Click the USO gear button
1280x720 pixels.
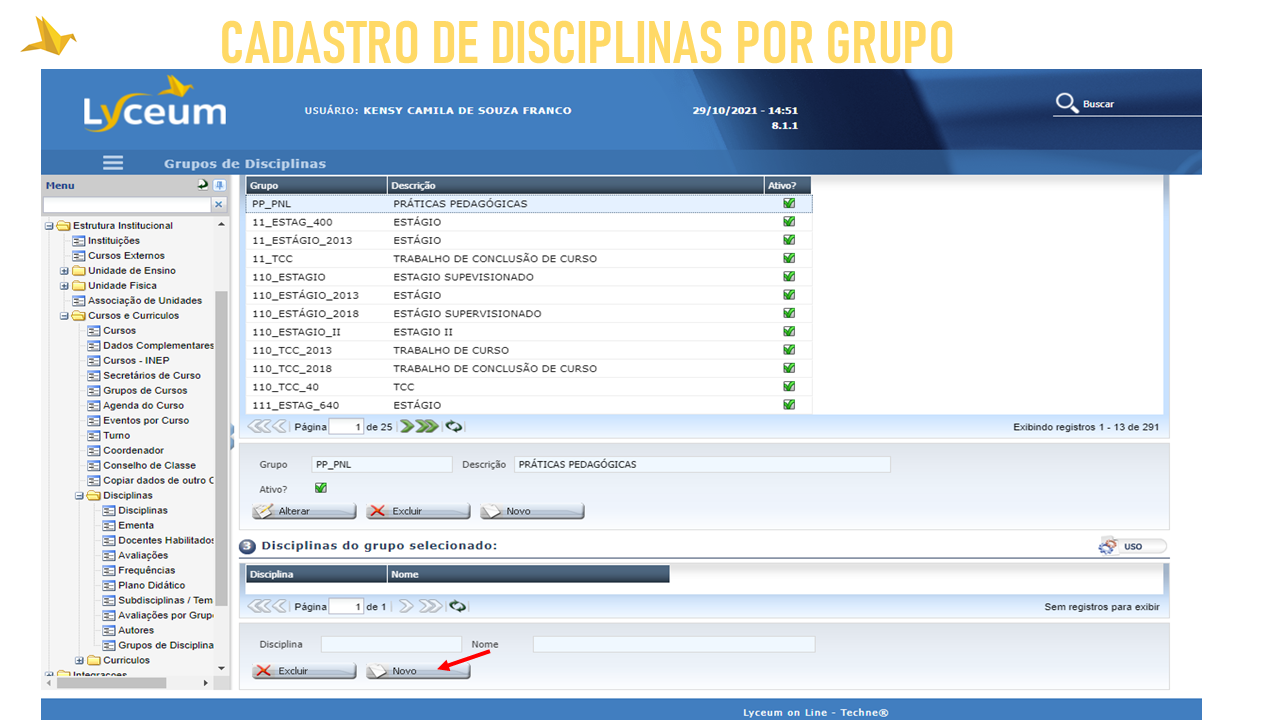pos(1132,546)
